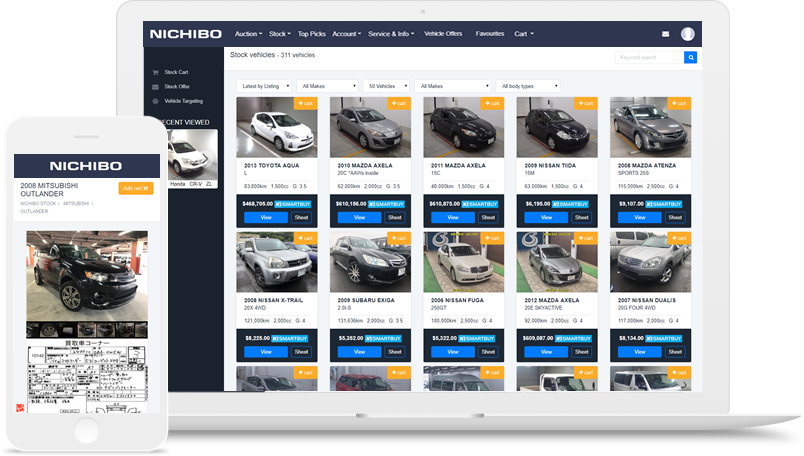Image resolution: width=804 pixels, height=456 pixels.
Task: Open Sheet for 2008 Mazda Atenza
Action: click(675, 217)
